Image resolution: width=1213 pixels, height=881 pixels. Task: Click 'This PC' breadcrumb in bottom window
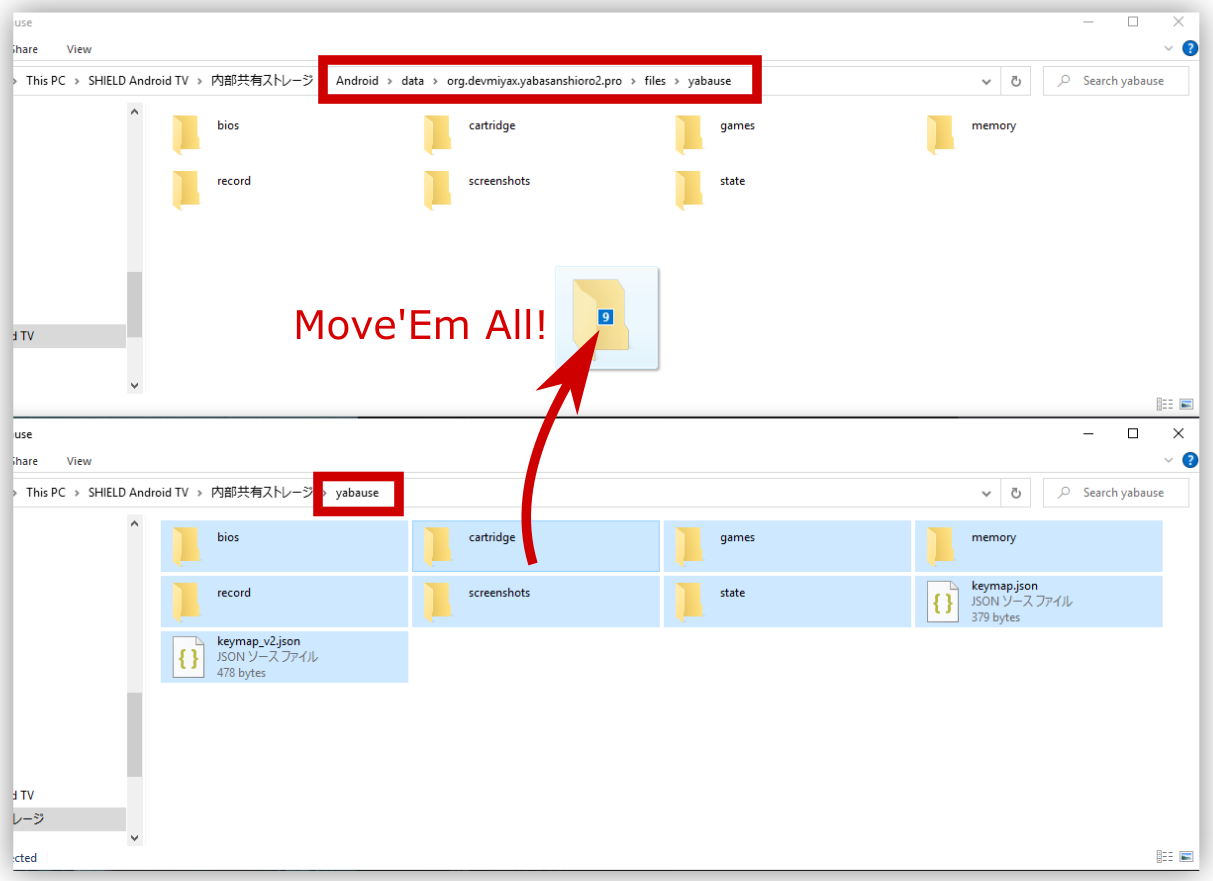coord(46,493)
